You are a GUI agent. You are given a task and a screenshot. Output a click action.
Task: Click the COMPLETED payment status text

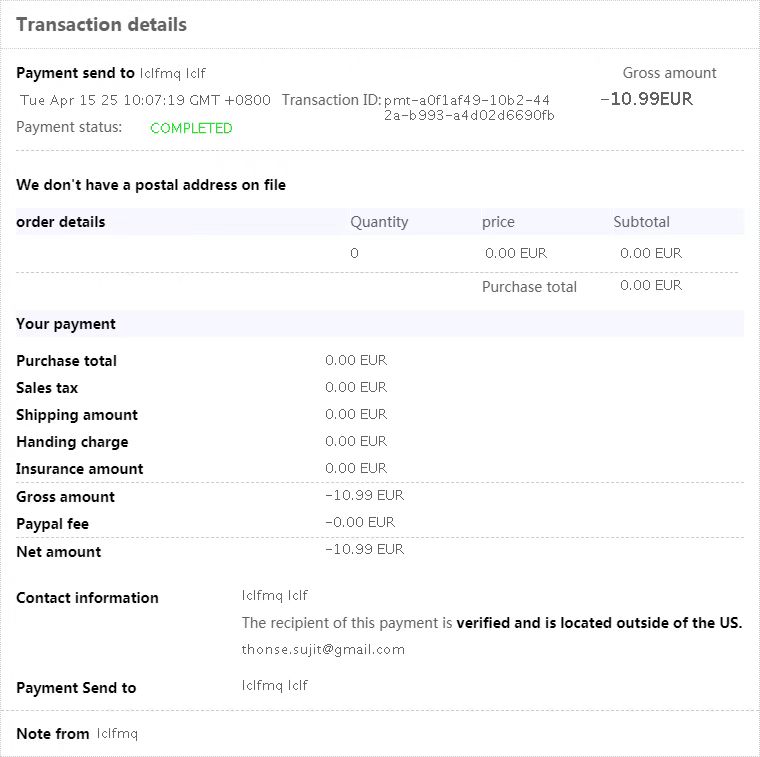[191, 128]
